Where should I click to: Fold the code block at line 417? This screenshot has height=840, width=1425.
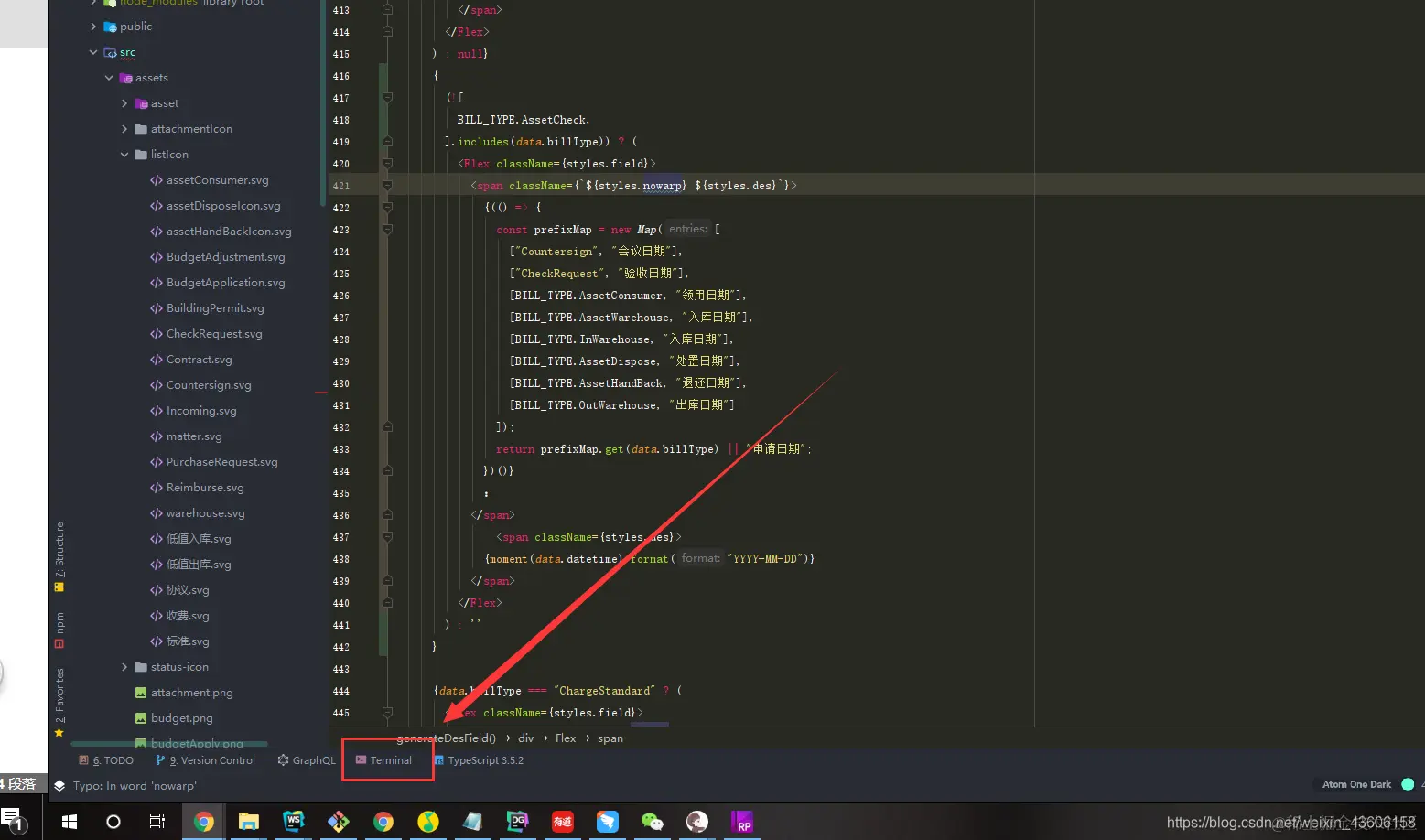(387, 98)
